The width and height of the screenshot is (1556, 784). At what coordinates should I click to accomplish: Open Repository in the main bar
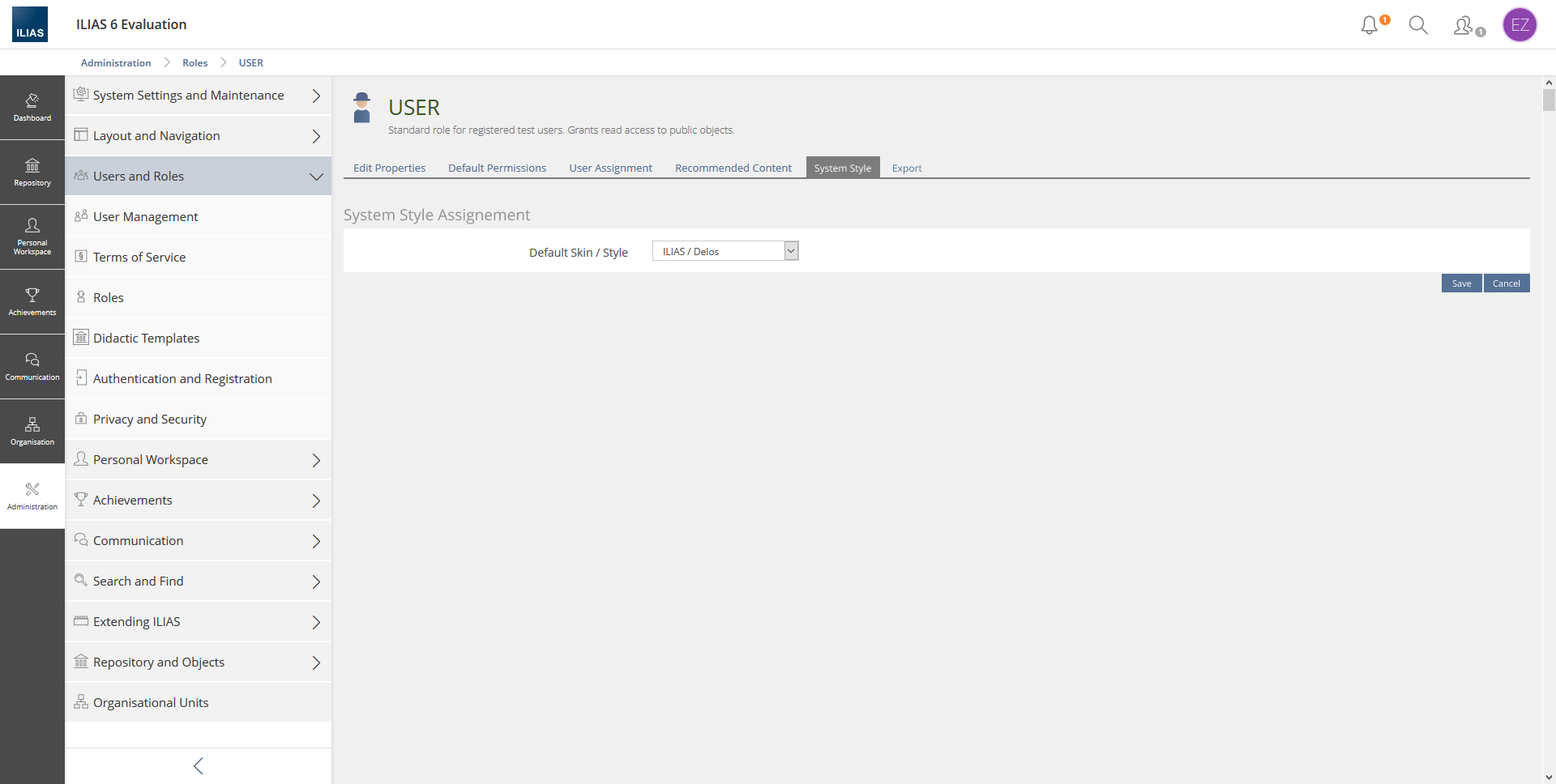click(32, 173)
